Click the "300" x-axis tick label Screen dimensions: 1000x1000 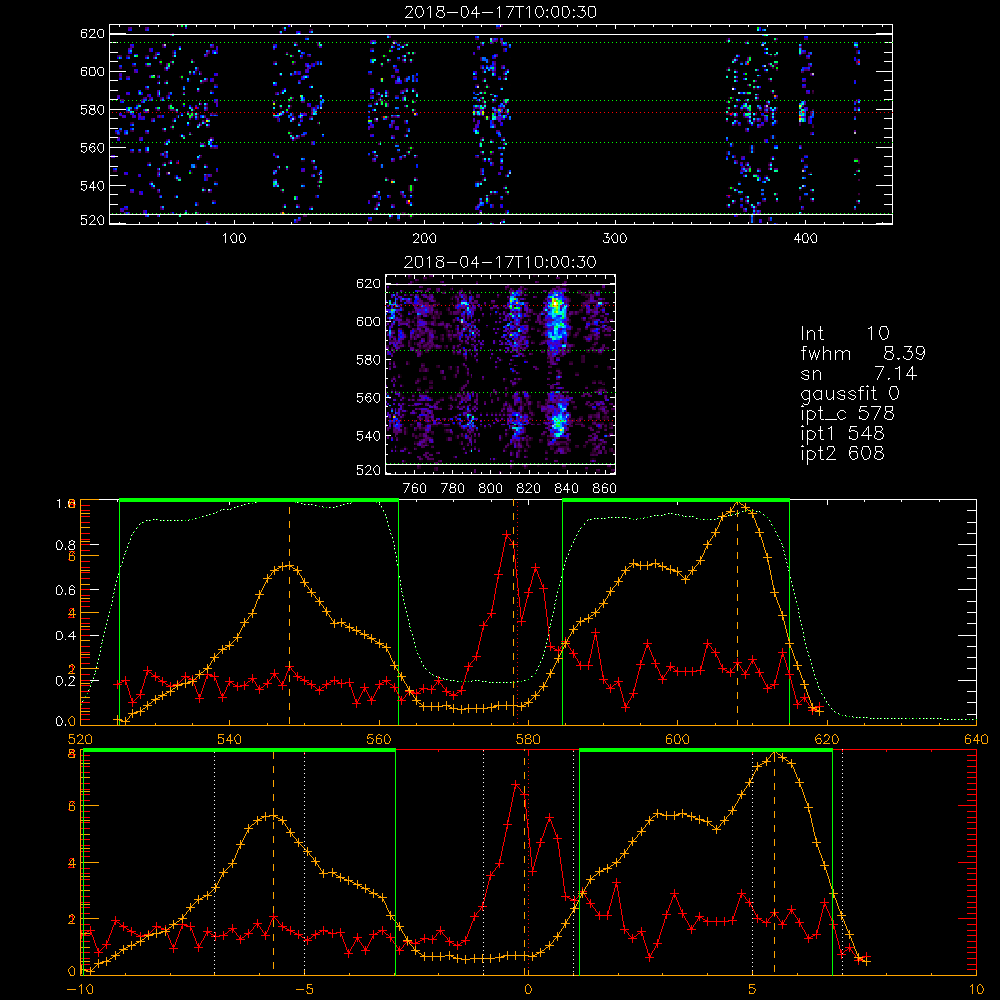tap(615, 239)
